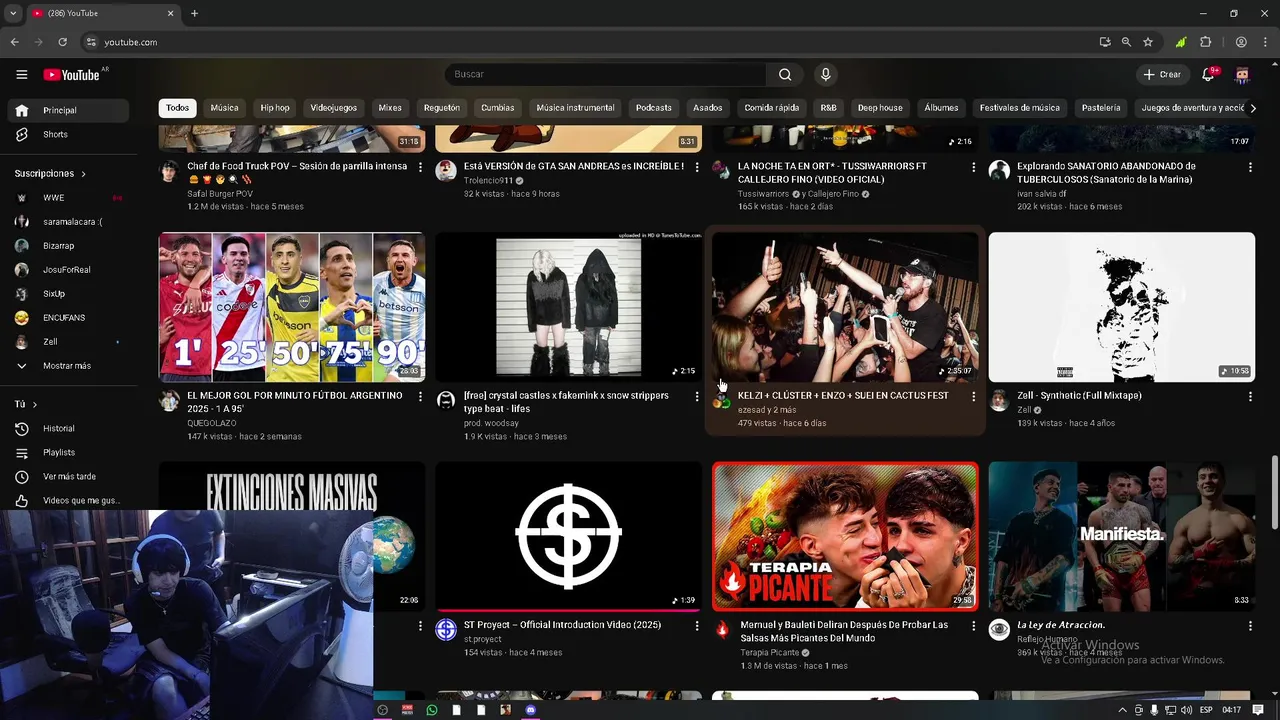Open options for SANATORIO ABANDONADO video

pos(1250,167)
